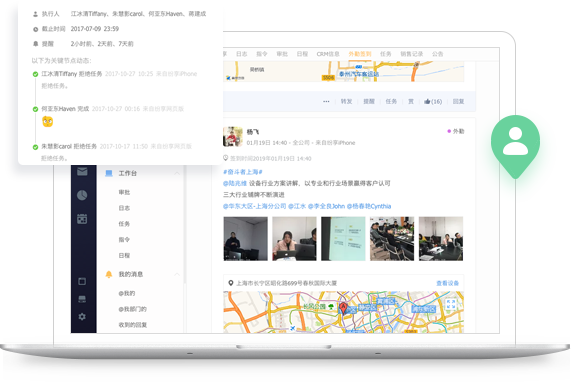
Task: Click the mail envelope icon in dark sidebar
Action: 82,172
